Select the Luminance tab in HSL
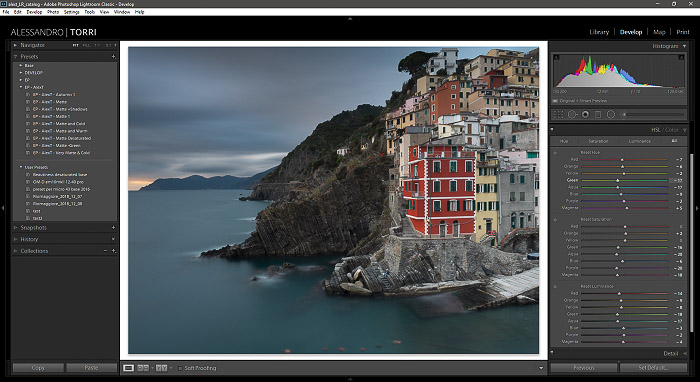The width and height of the screenshot is (700, 382). [640, 141]
